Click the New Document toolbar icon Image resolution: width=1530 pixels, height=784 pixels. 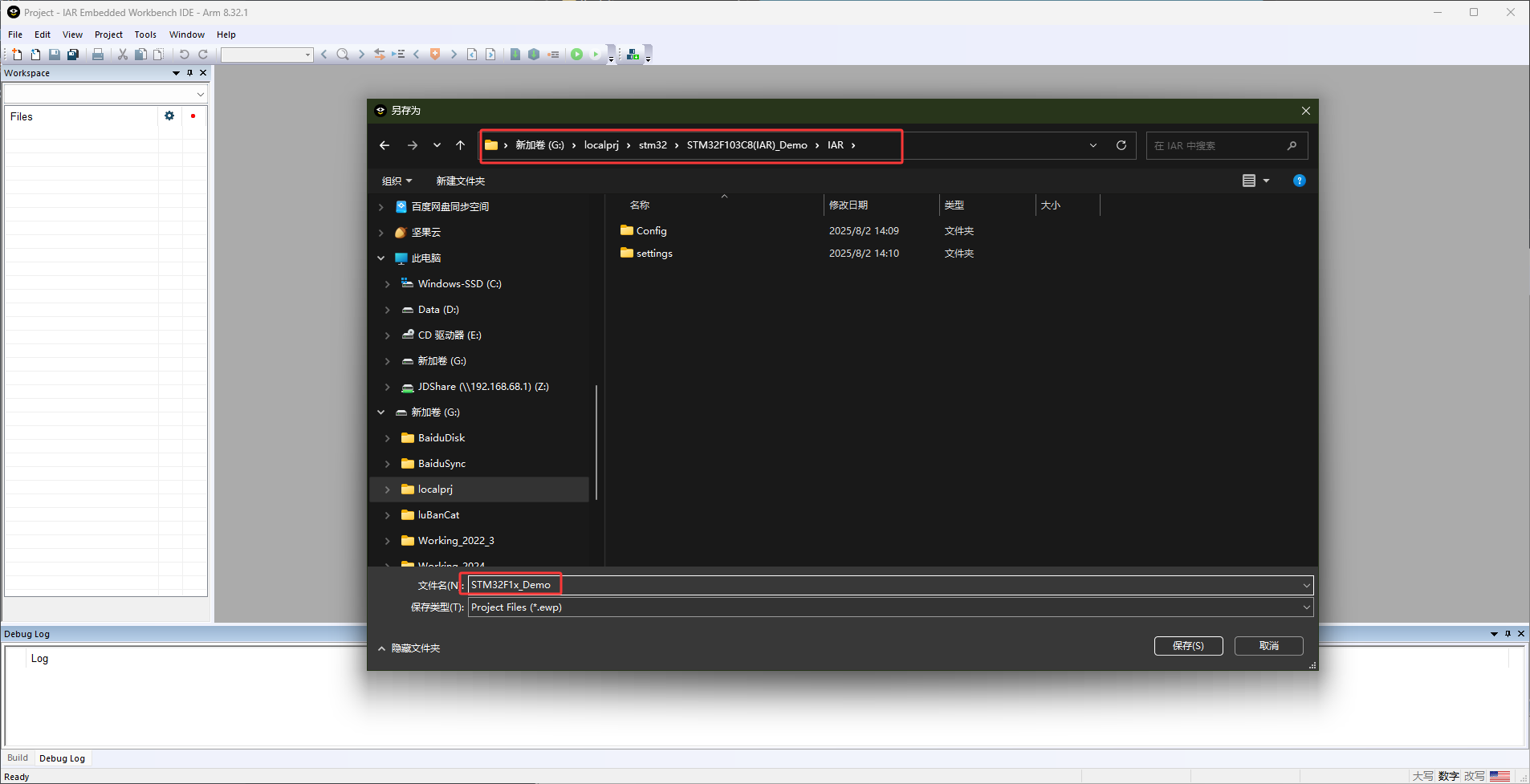click(x=17, y=55)
